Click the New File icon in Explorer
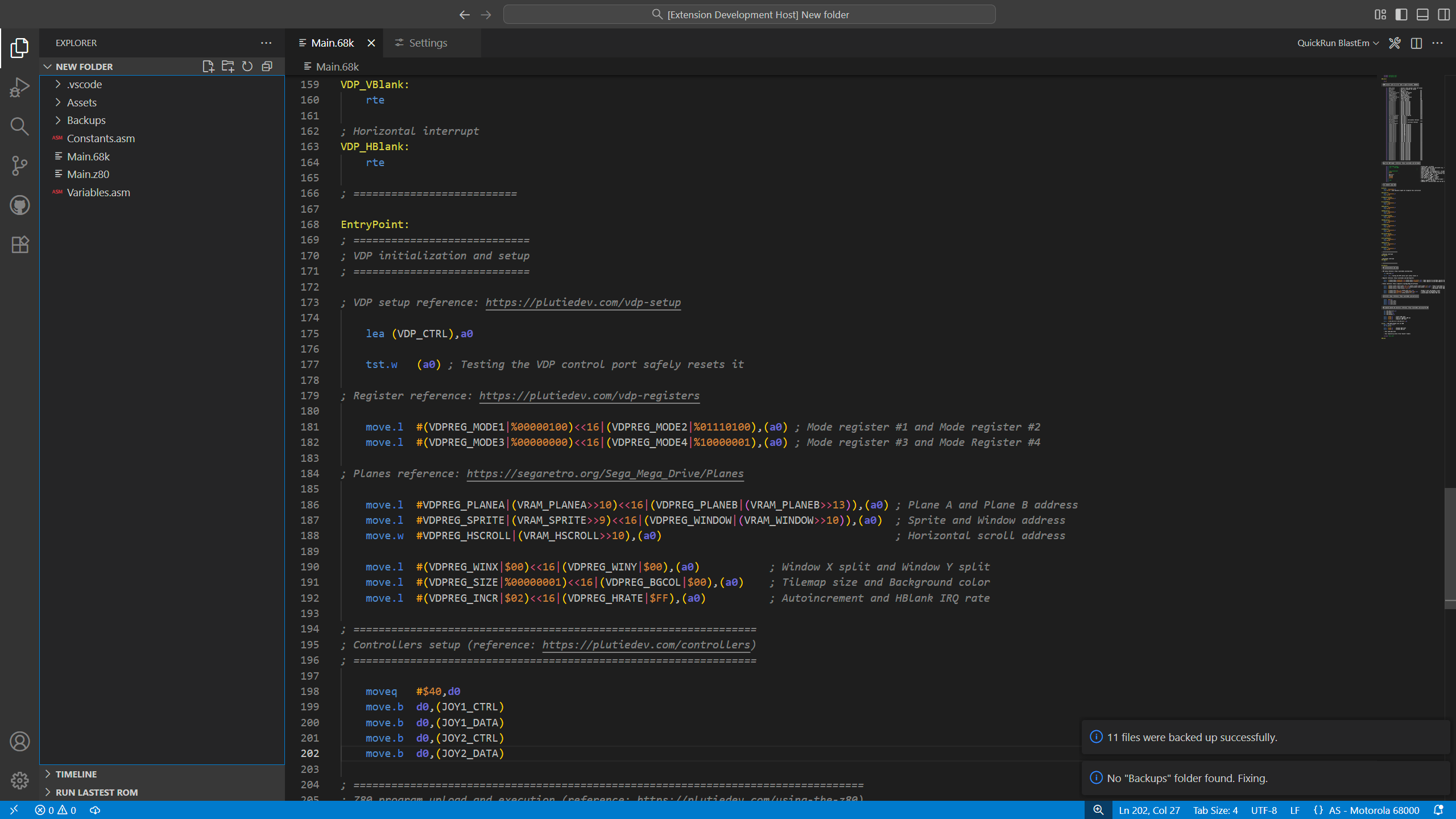The width and height of the screenshot is (1456, 819). 208,67
